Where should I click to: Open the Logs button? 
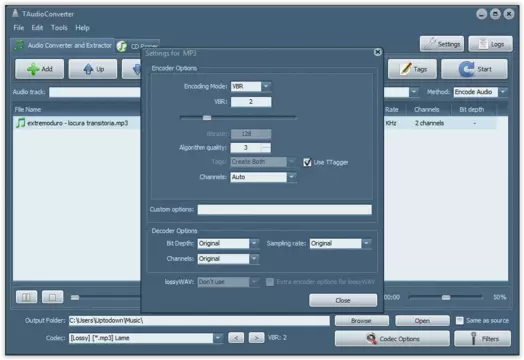pyautogui.click(x=491, y=44)
